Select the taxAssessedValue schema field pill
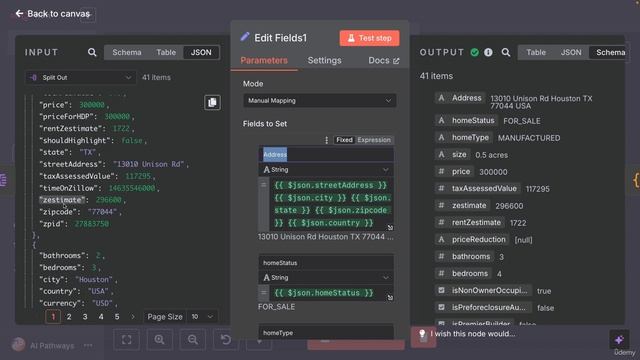 coord(478,189)
